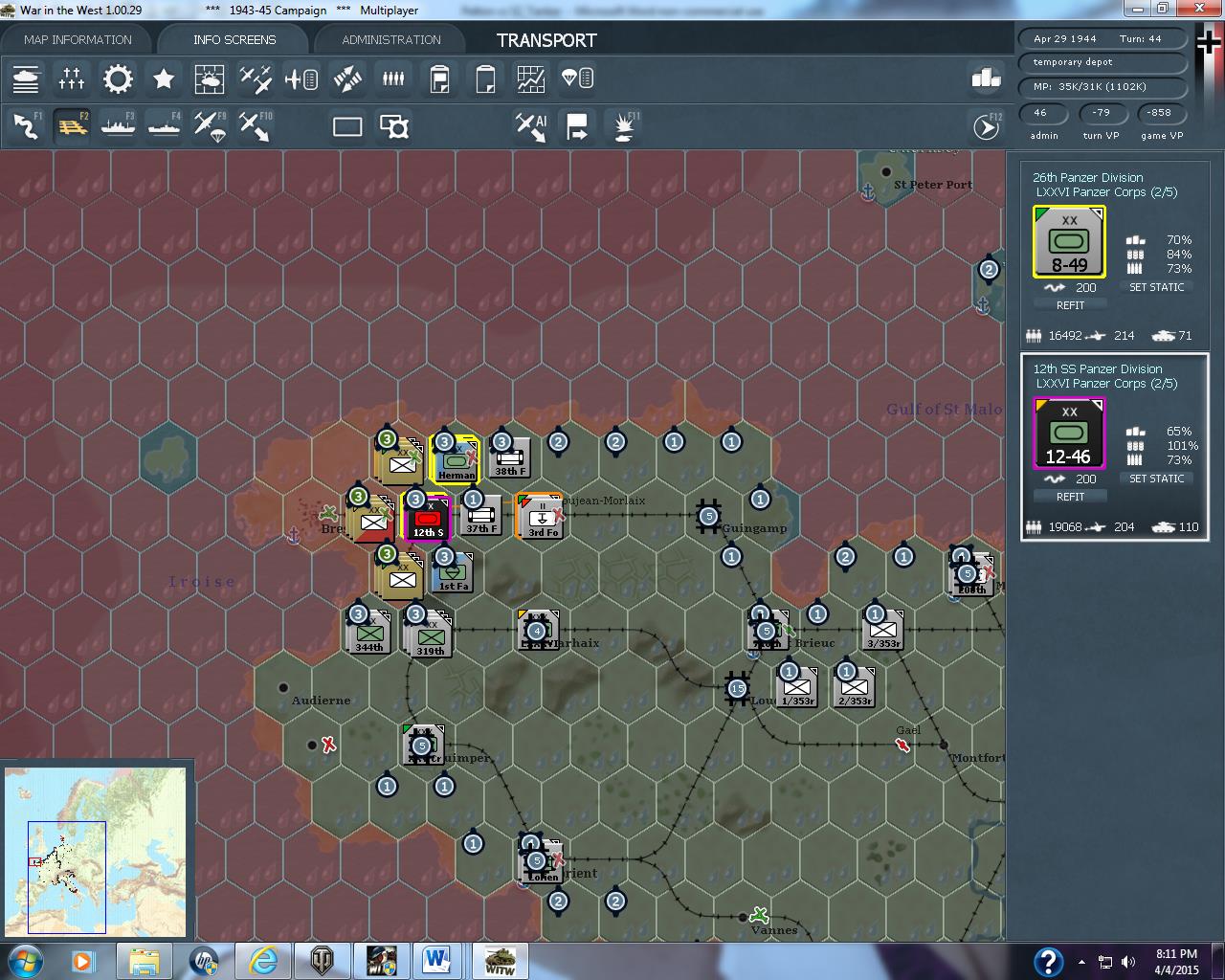Open the metrics graph chart icon
This screenshot has width=1225, height=980.
point(531,78)
